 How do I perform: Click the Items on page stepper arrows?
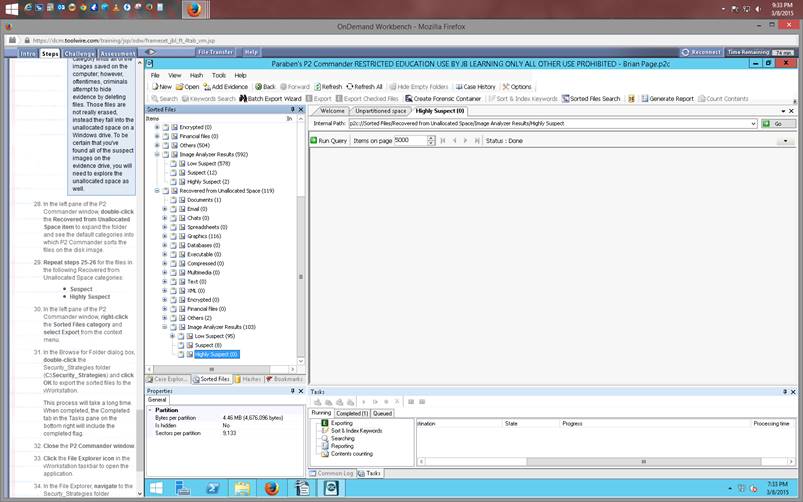click(431, 140)
